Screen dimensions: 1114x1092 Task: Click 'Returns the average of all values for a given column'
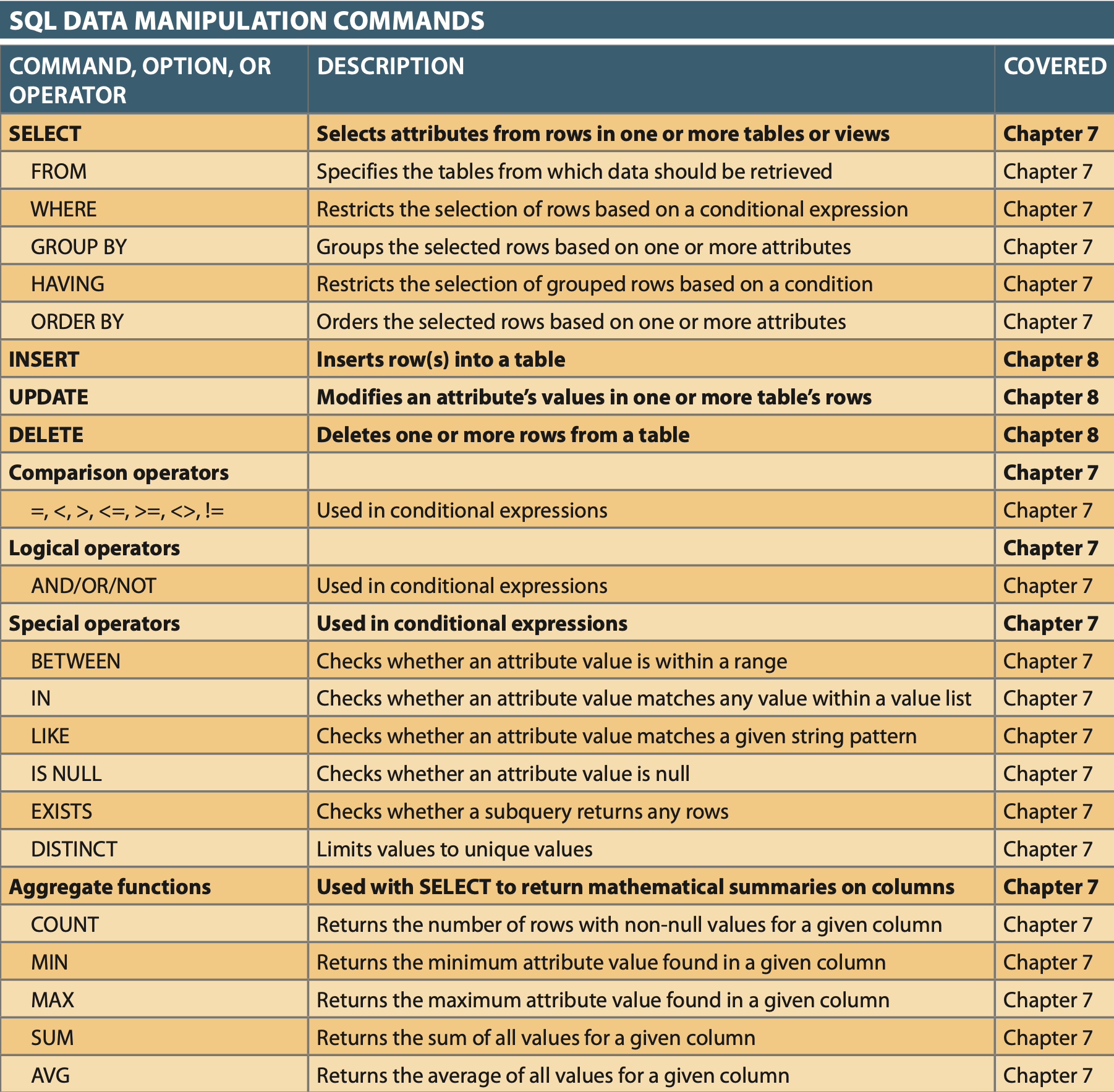[x=553, y=1076]
